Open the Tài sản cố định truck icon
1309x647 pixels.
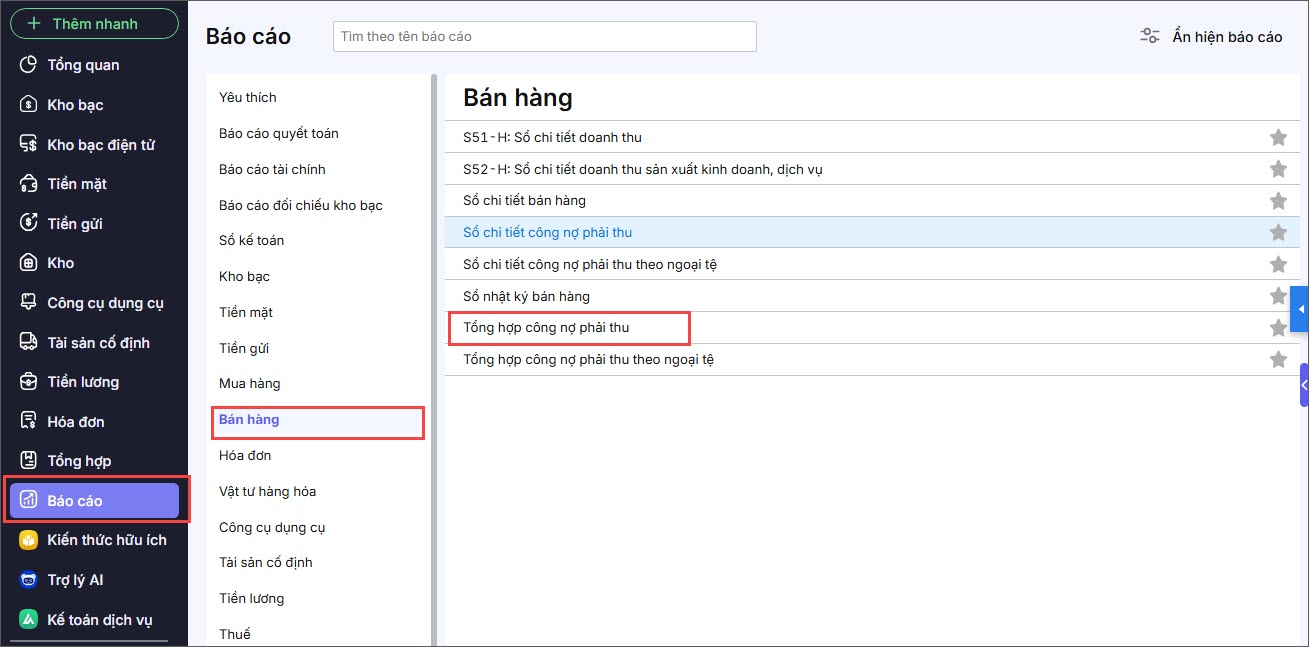click(29, 342)
